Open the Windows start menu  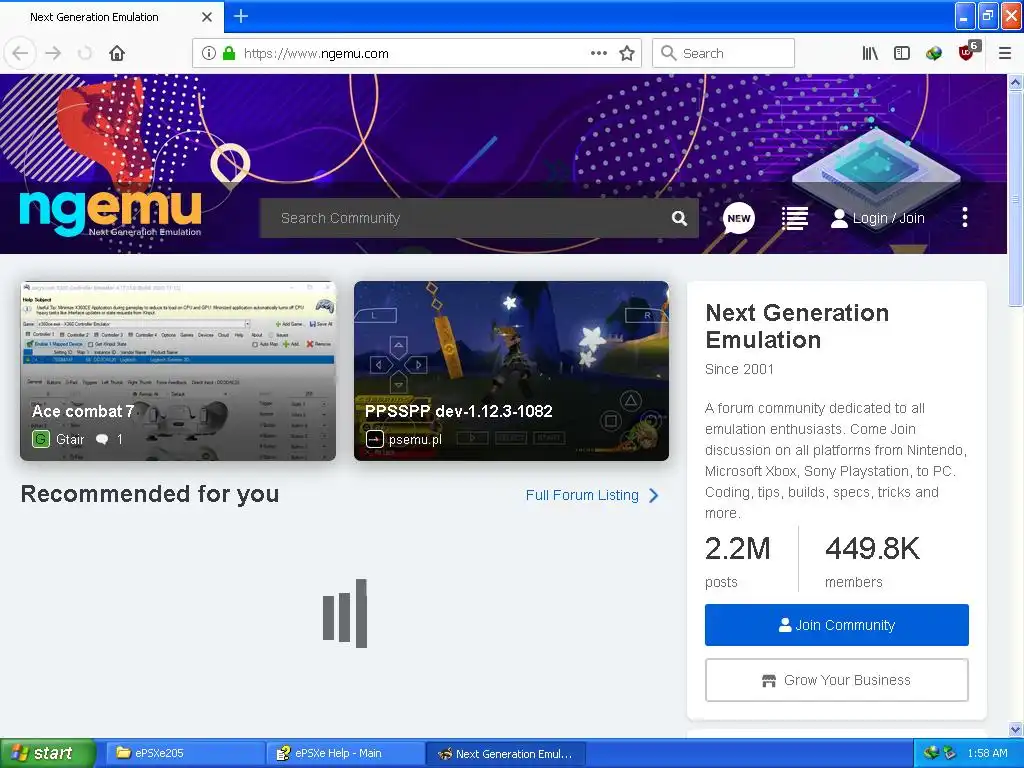click(48, 753)
